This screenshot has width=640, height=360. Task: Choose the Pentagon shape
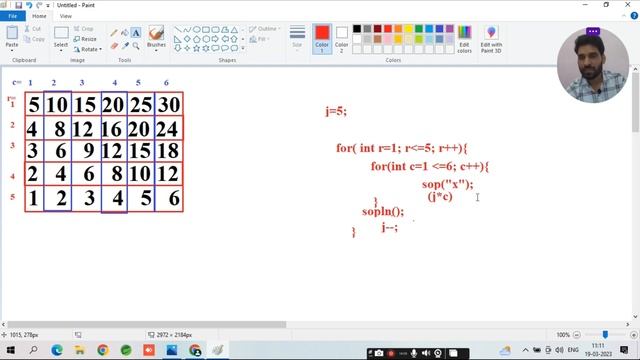click(x=196, y=39)
